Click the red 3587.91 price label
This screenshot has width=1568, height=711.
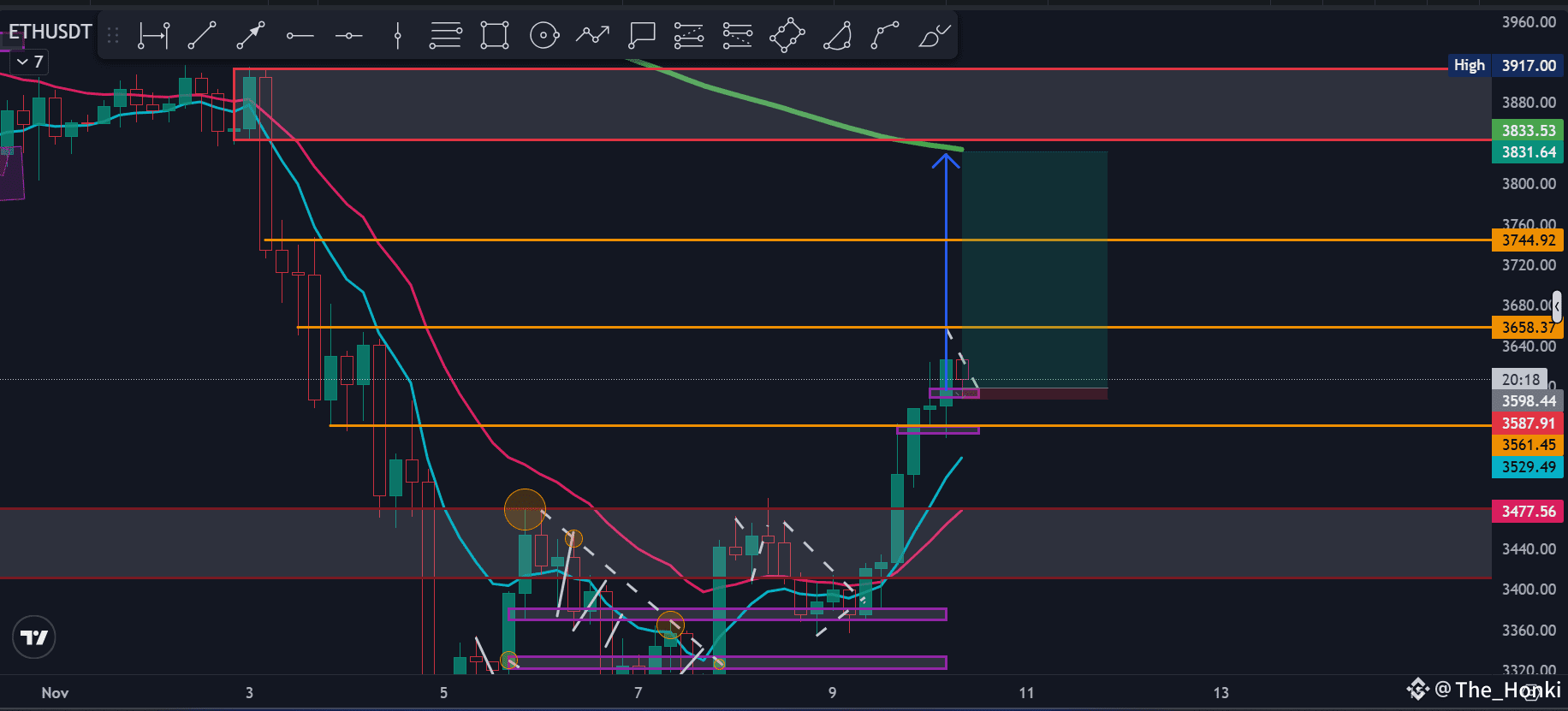tap(1528, 424)
